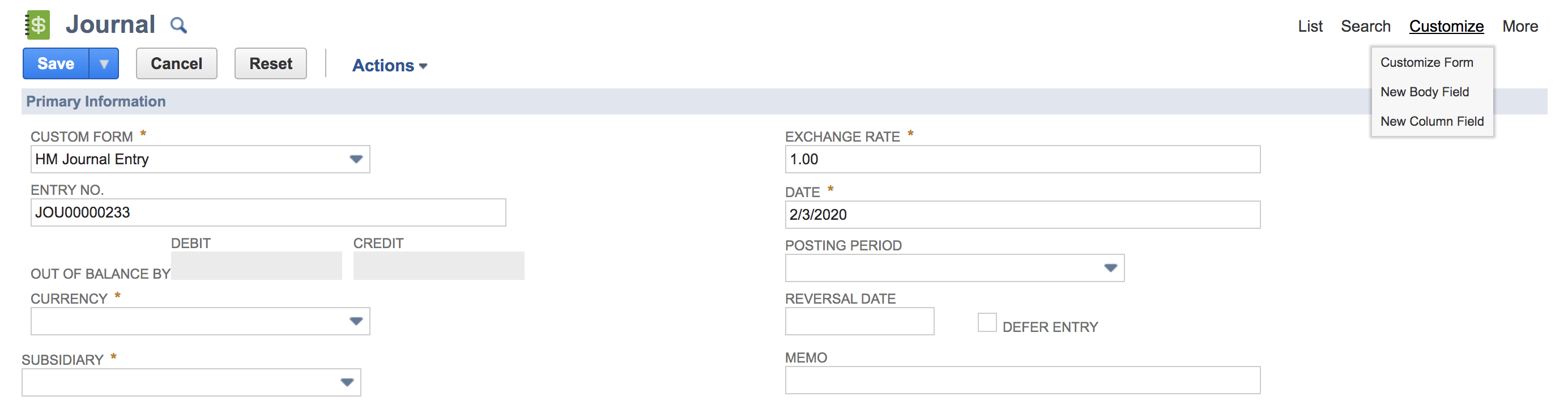The image size is (1568, 409).
Task: Enable the Defer Entry checkbox
Action: pyautogui.click(x=987, y=322)
